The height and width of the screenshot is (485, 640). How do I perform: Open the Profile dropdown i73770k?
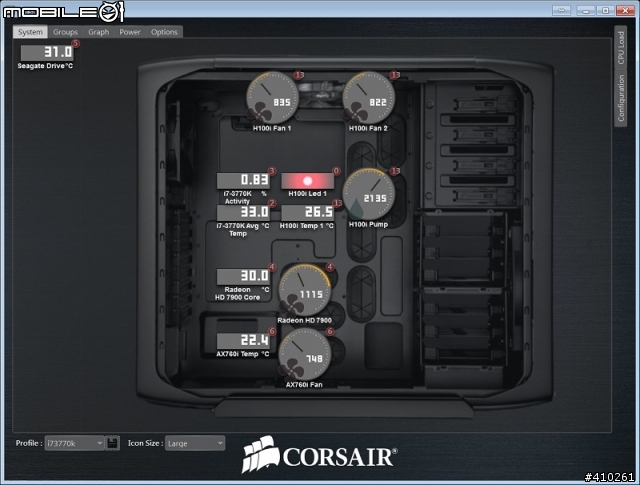coord(74,443)
